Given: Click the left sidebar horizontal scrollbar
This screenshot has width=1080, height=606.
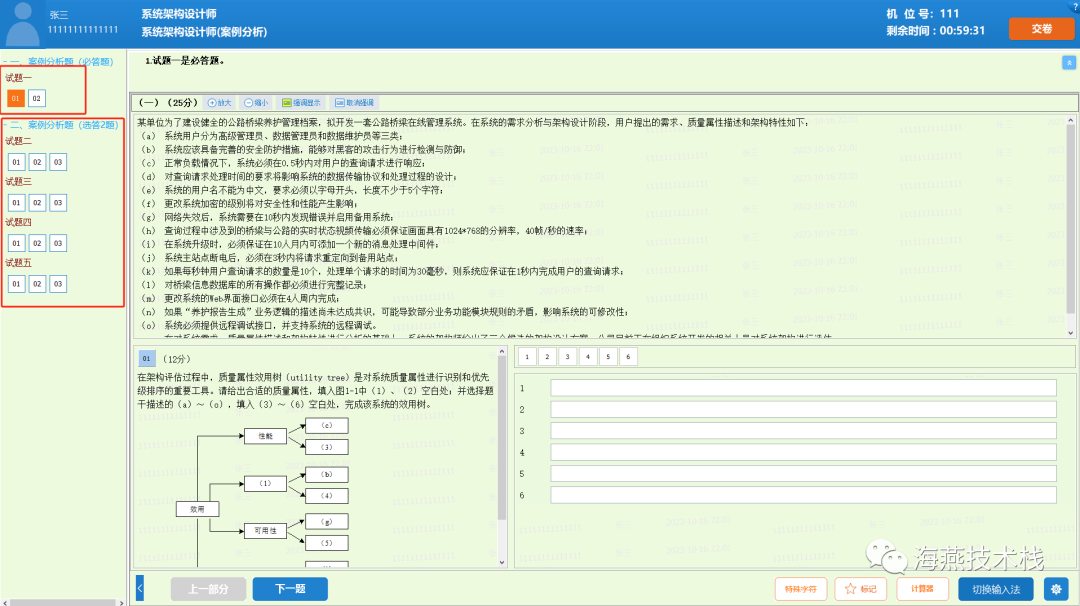Looking at the screenshot, I should (x=63, y=603).
